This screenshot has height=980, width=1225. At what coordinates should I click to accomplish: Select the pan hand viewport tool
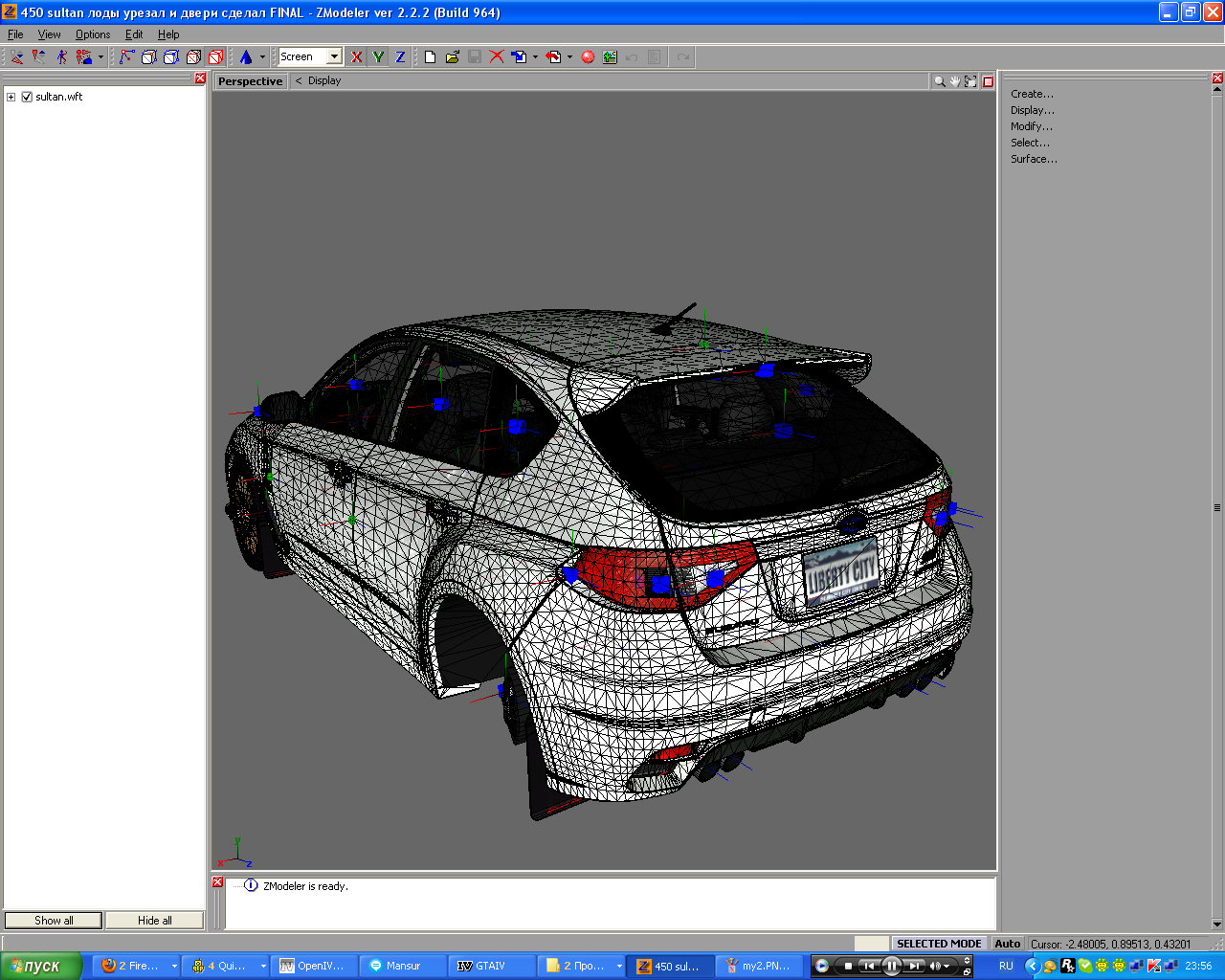[x=955, y=81]
